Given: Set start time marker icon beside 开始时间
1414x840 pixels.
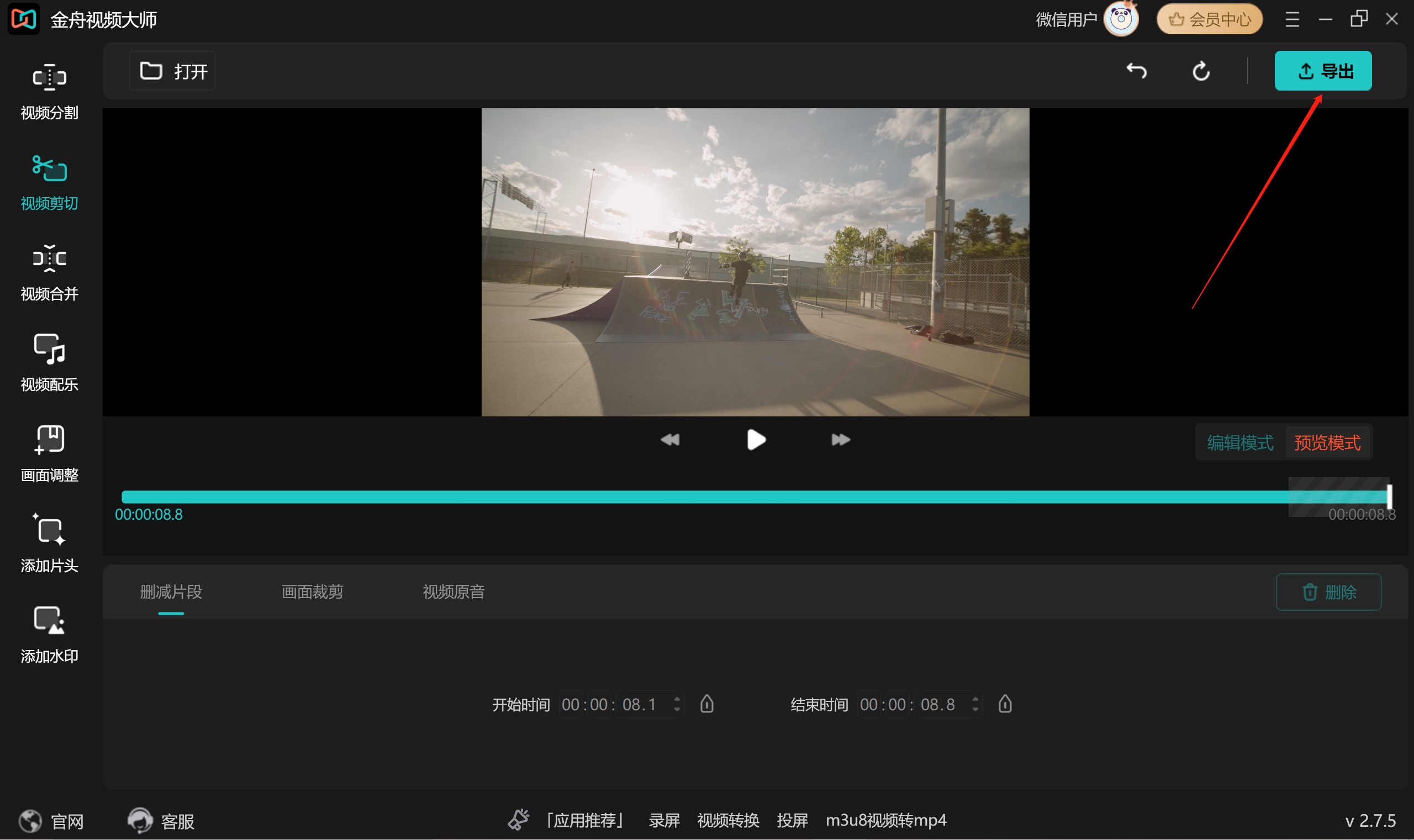Looking at the screenshot, I should click(707, 704).
